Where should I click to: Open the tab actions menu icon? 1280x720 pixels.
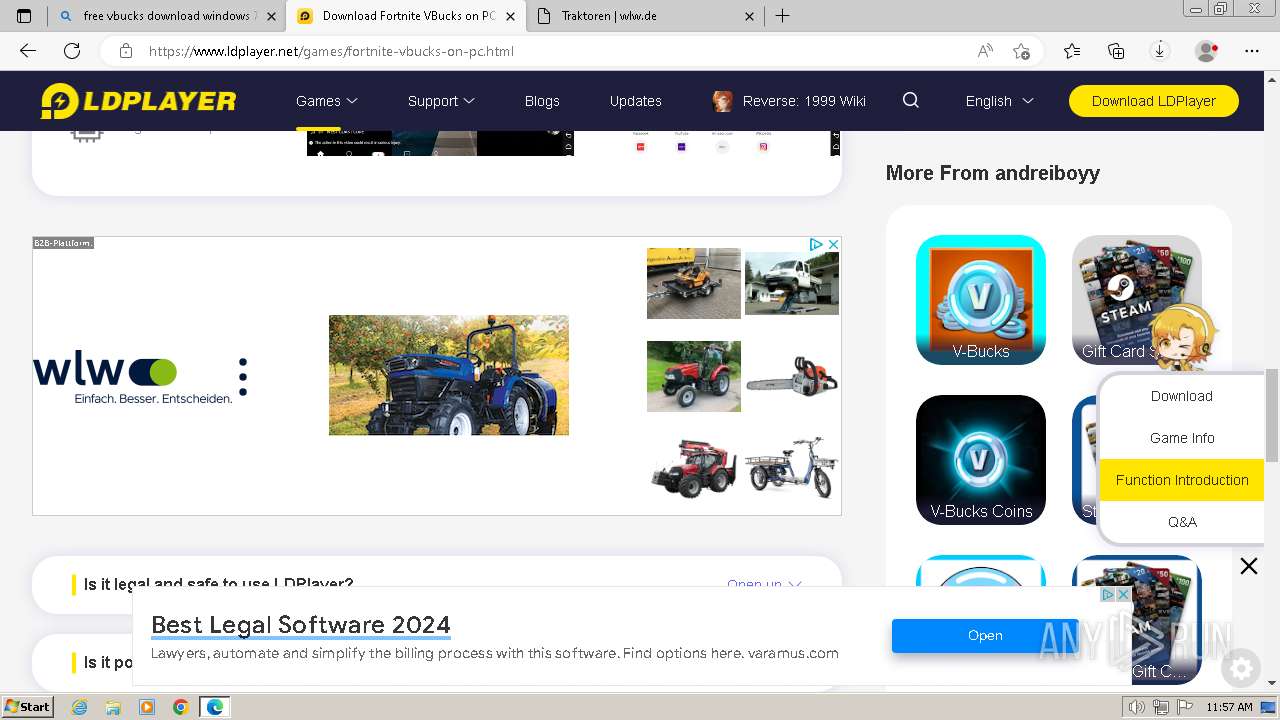(24, 16)
